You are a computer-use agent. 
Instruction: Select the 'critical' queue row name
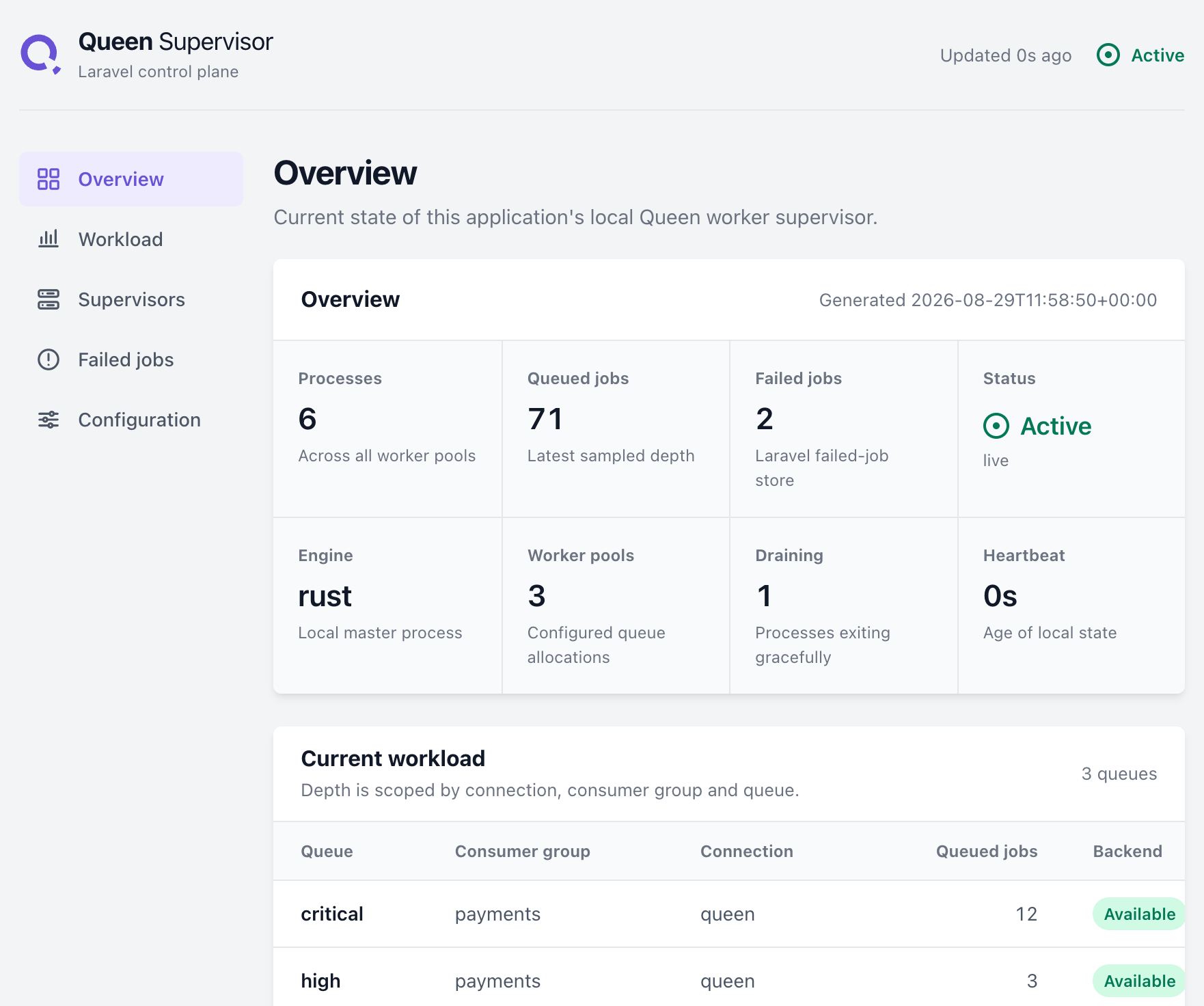tap(332, 914)
